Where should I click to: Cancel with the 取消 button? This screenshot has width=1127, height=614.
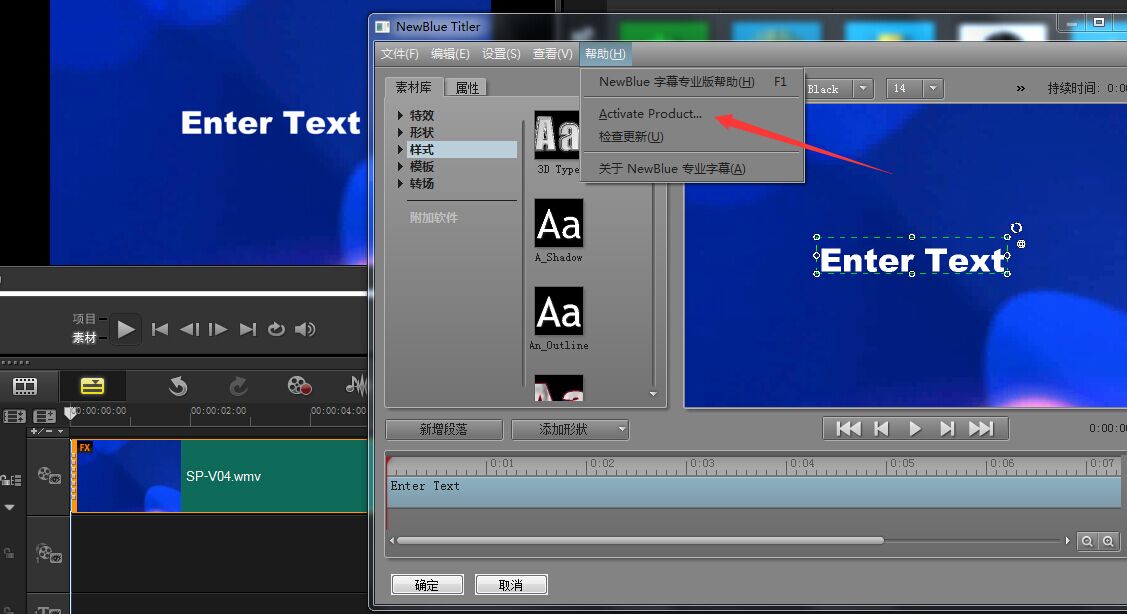(x=511, y=585)
